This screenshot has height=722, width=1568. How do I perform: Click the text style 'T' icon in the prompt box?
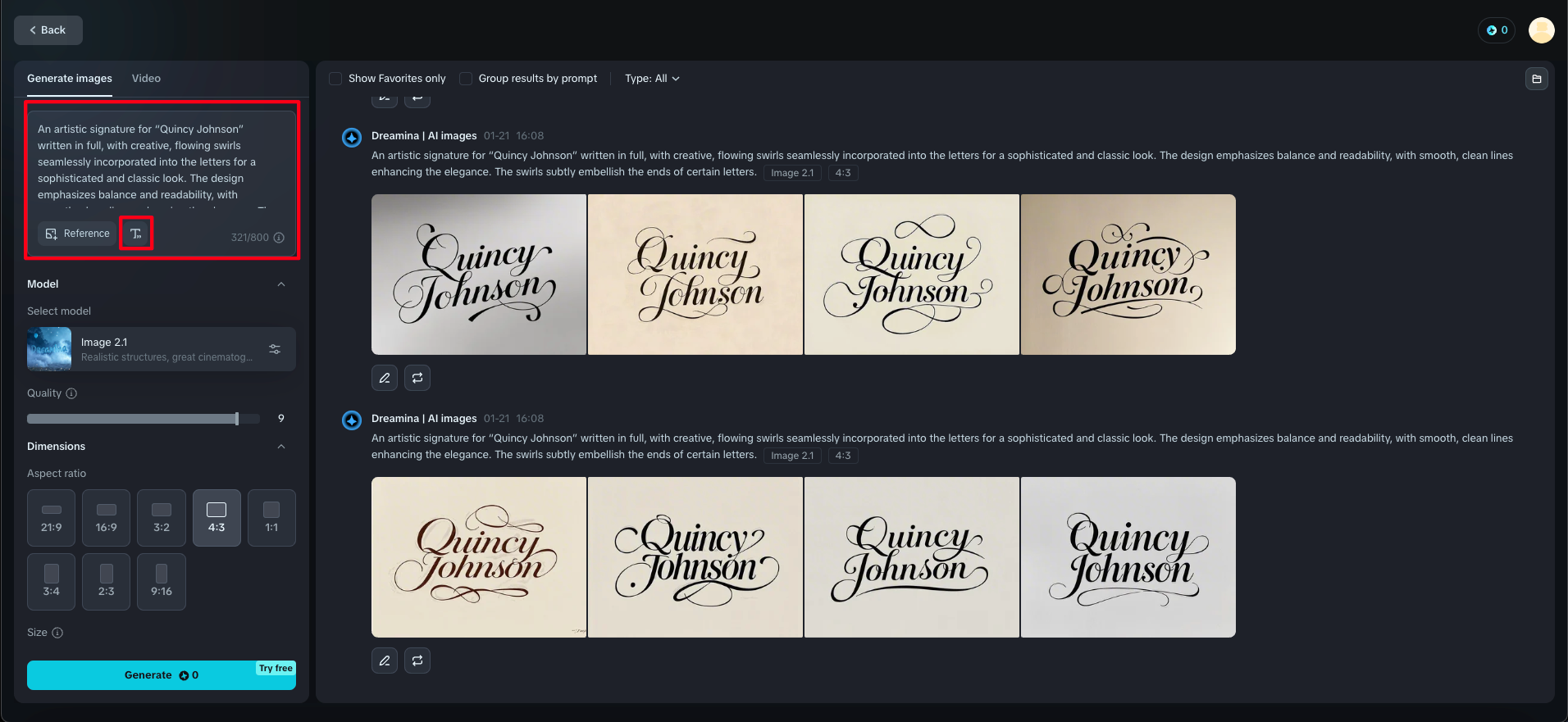(136, 234)
